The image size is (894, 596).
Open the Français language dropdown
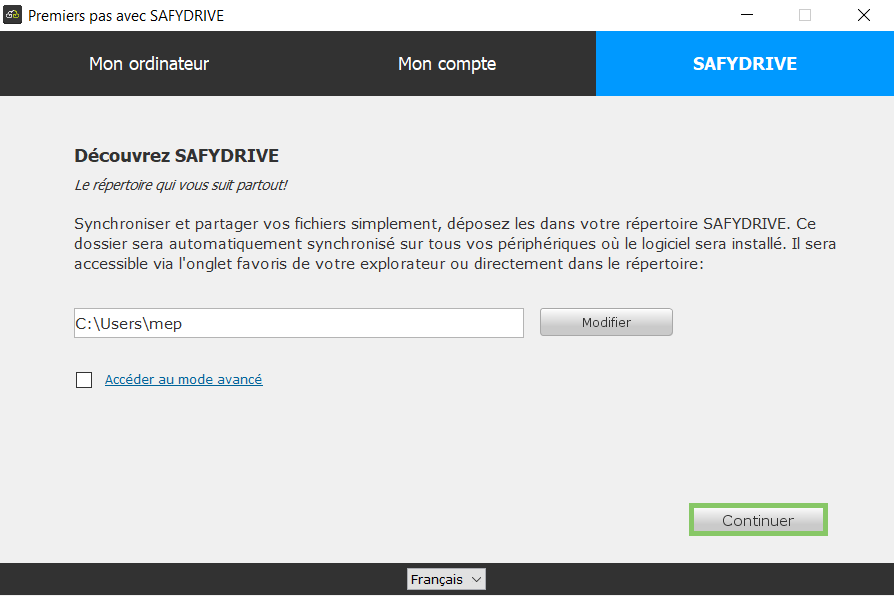(x=446, y=579)
